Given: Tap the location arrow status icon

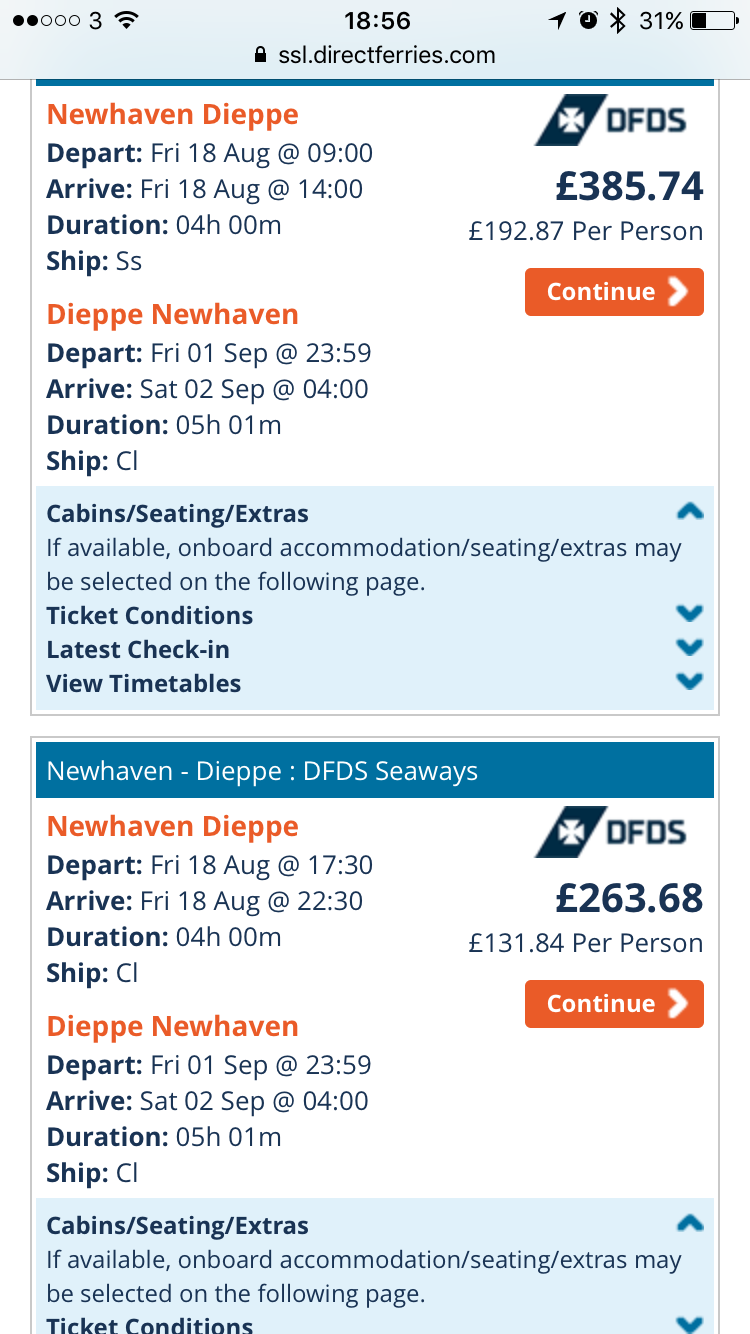Looking at the screenshot, I should (x=557, y=21).
